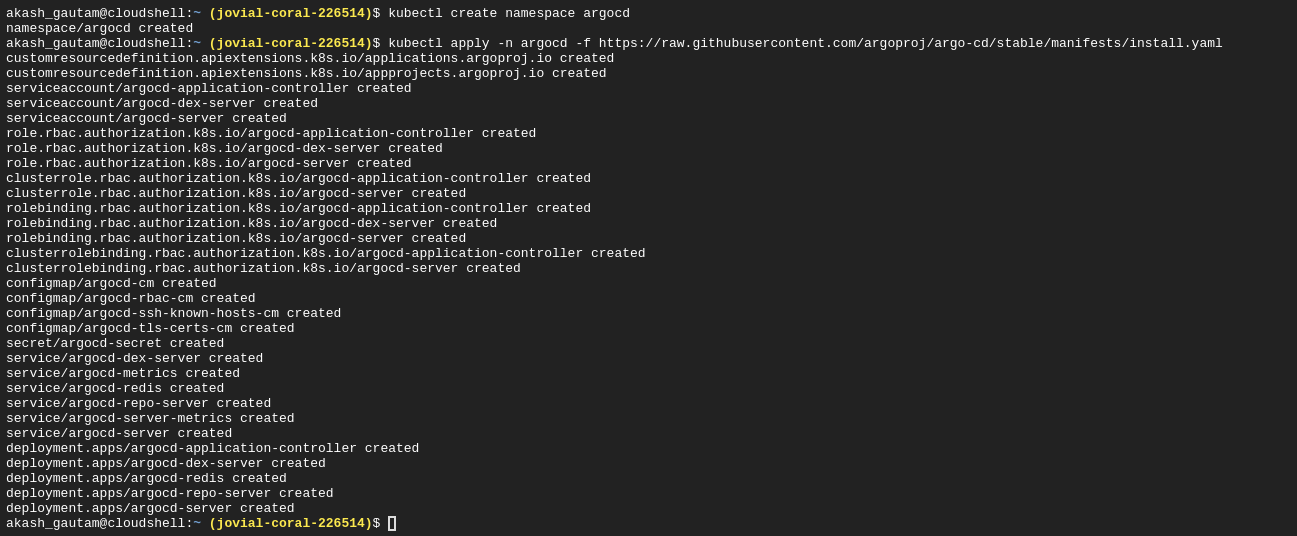The width and height of the screenshot is (1297, 536).
Task: Click the 'namespace/argocd created' output line
Action: pyautogui.click(x=99, y=28)
